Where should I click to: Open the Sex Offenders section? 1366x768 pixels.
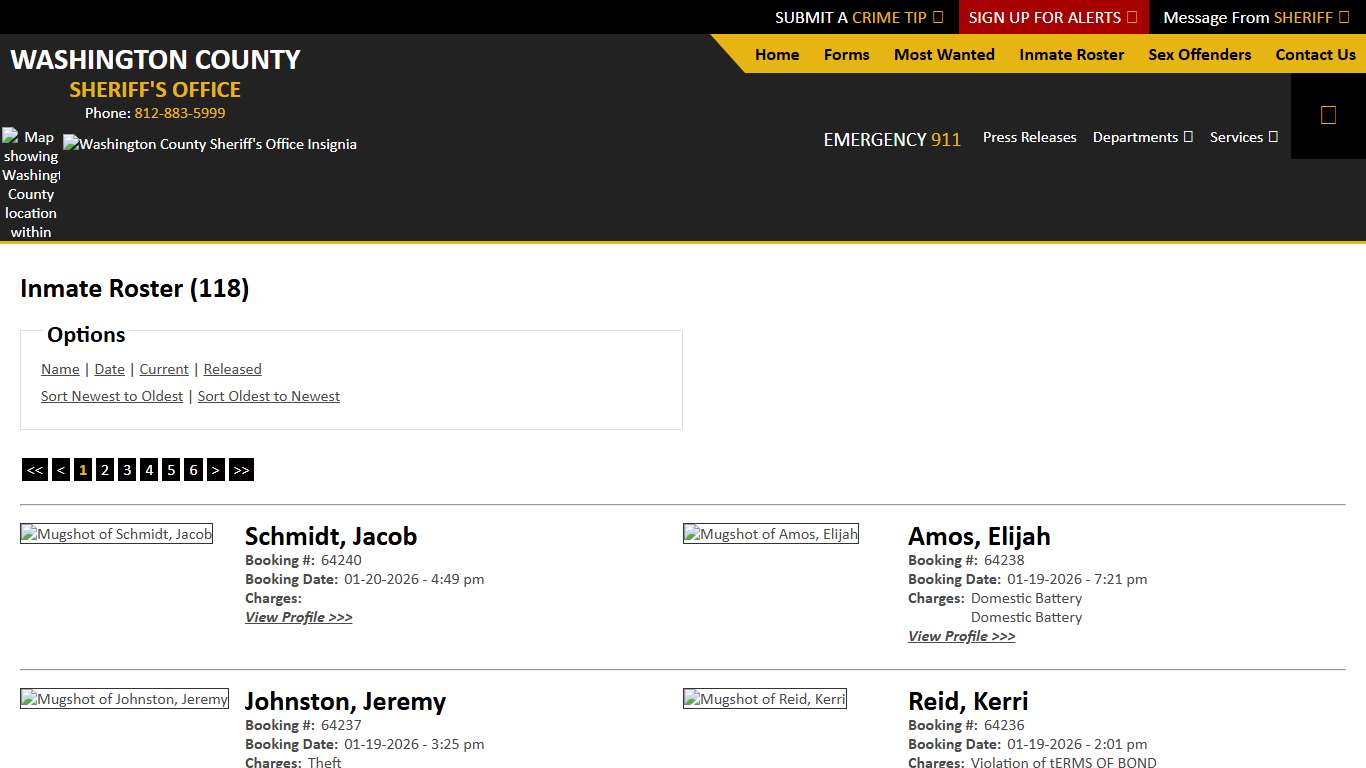pyautogui.click(x=1199, y=55)
